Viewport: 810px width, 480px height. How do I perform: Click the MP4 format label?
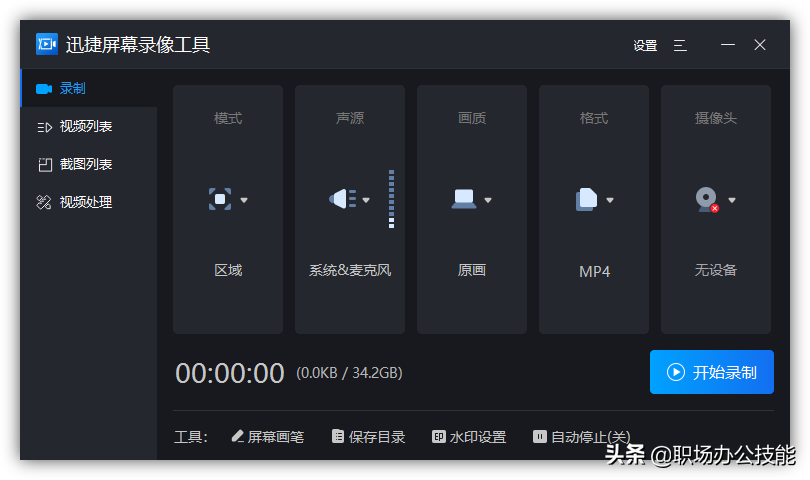pyautogui.click(x=594, y=271)
